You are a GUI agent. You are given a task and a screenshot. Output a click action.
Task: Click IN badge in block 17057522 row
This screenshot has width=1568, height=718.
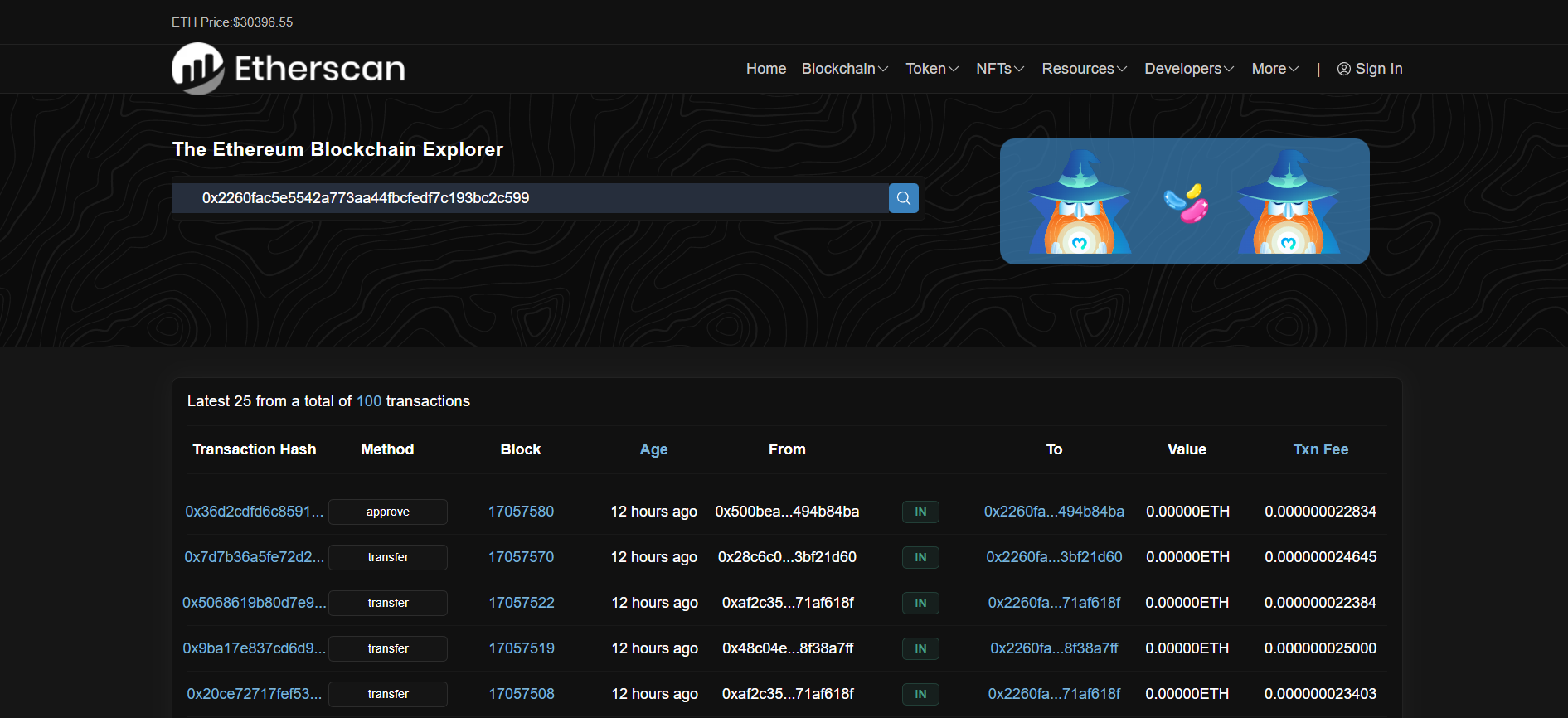point(920,603)
